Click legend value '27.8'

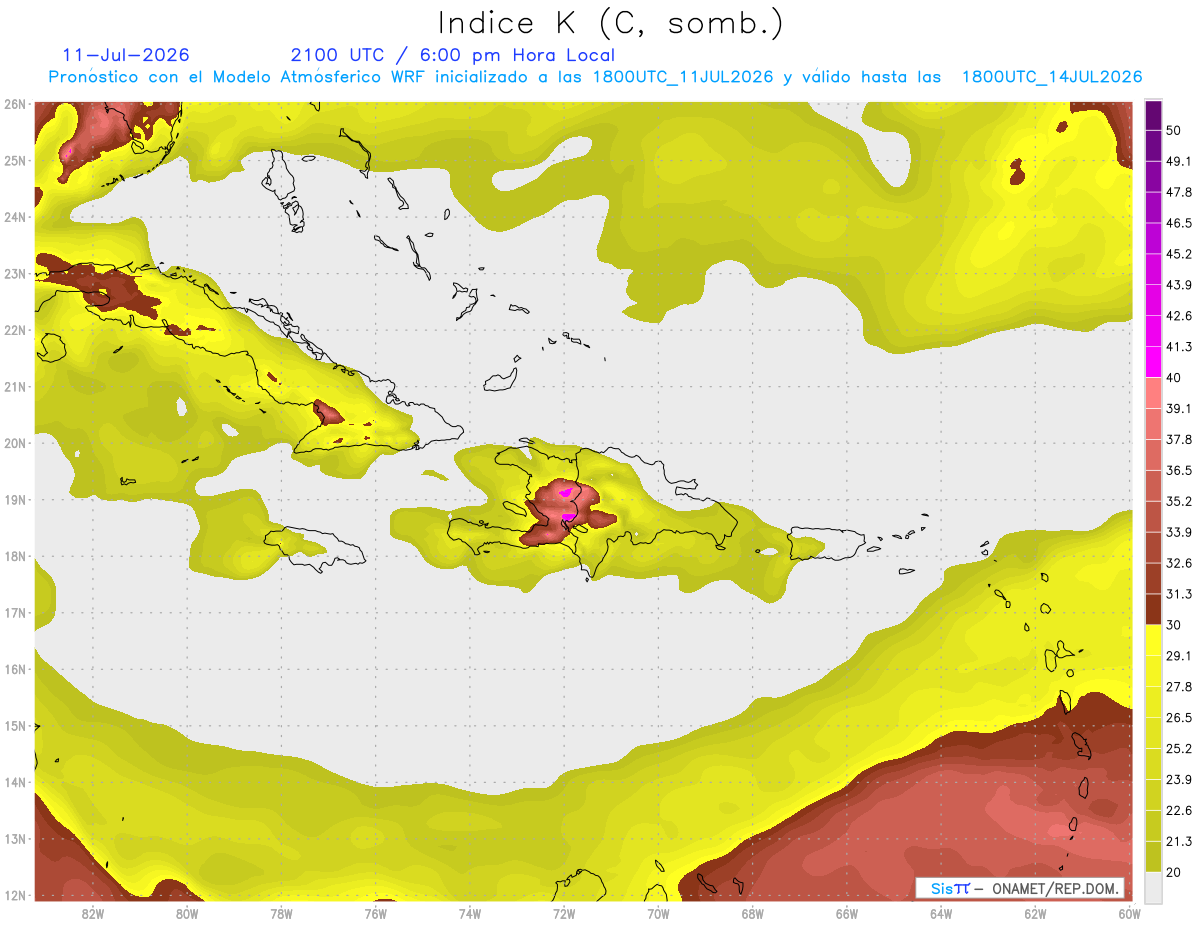click(x=1179, y=687)
